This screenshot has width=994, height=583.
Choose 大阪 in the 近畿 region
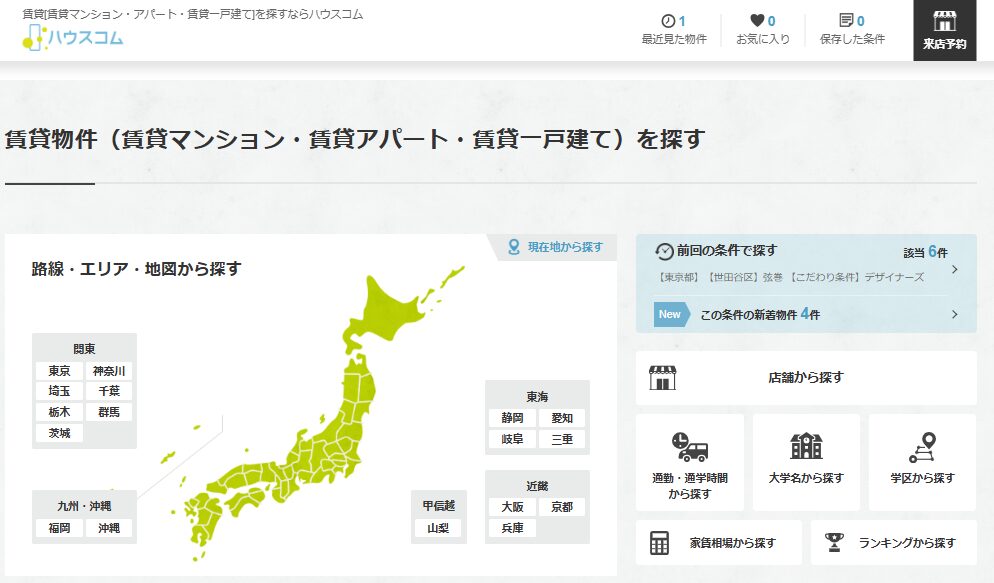click(x=512, y=507)
